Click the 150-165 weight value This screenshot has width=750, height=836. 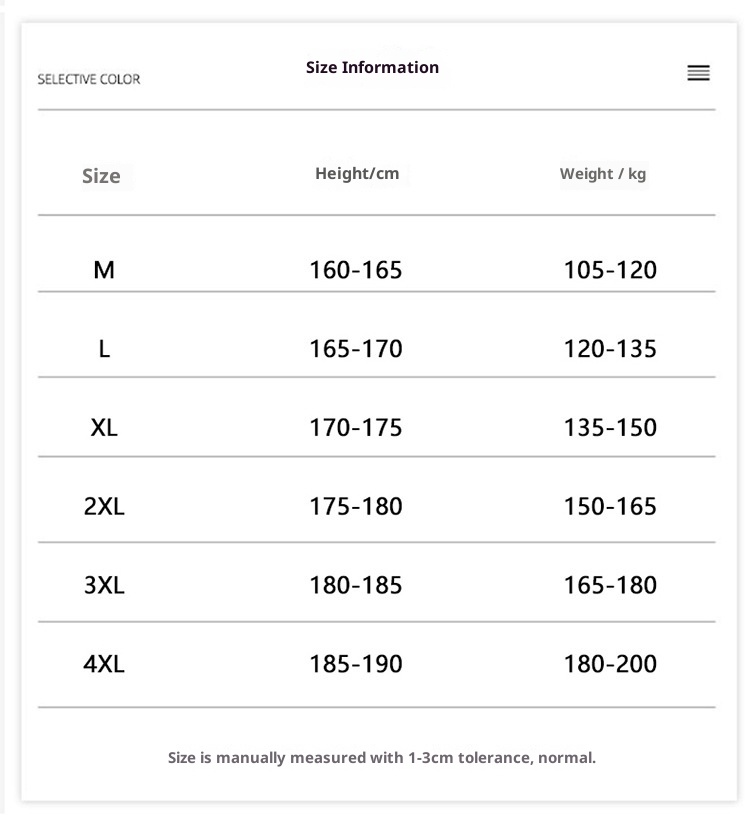point(610,506)
